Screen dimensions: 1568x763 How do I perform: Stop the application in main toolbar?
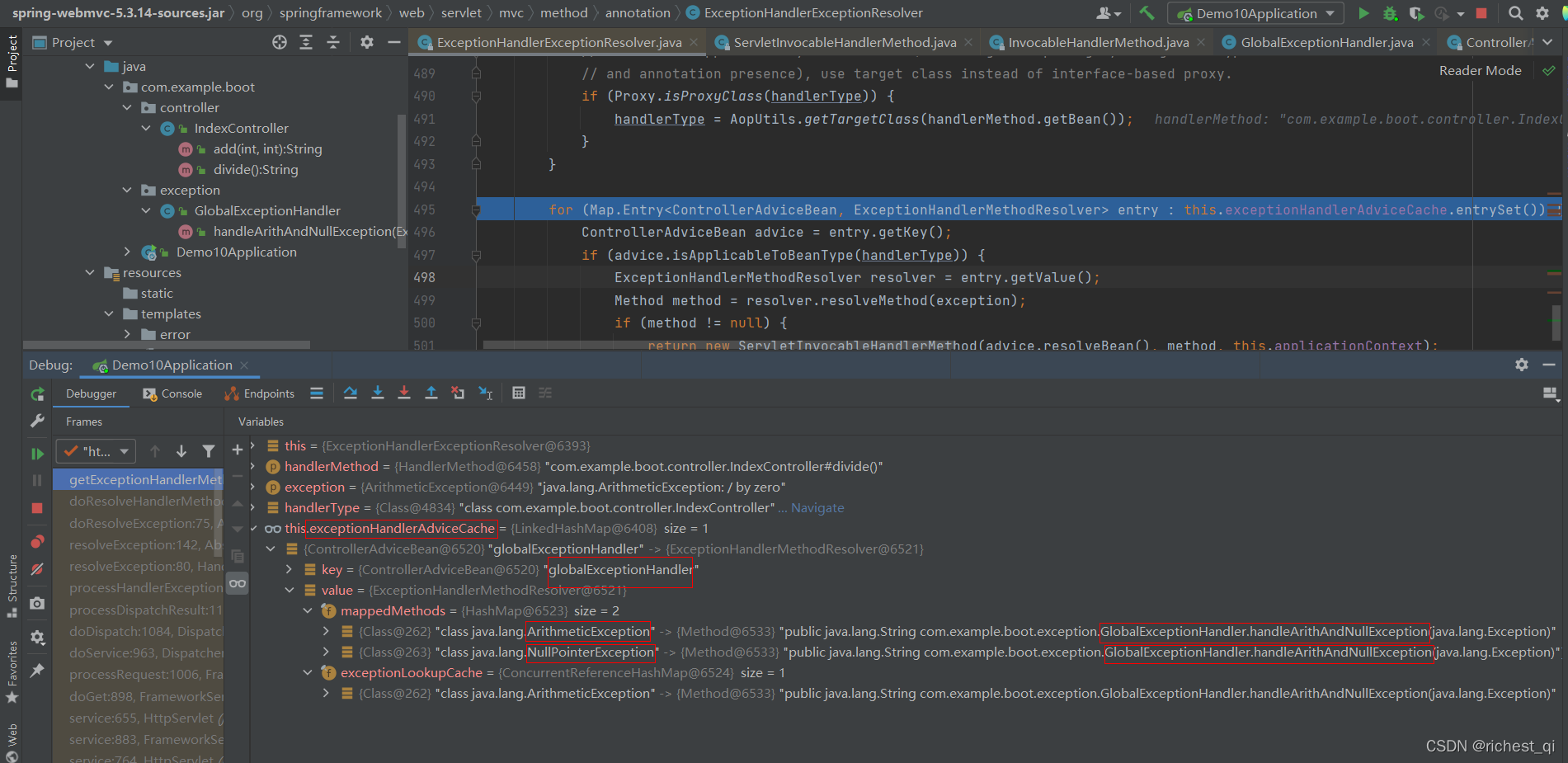1481,13
